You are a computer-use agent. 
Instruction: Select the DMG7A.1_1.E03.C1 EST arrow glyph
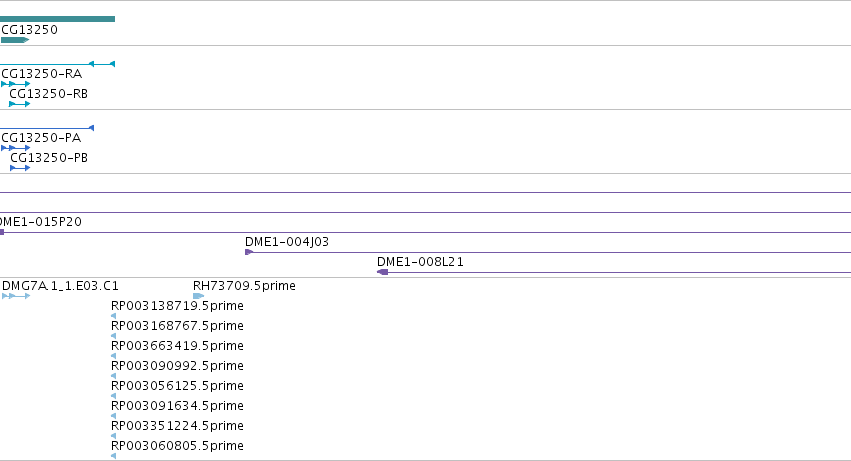[x=16, y=296]
